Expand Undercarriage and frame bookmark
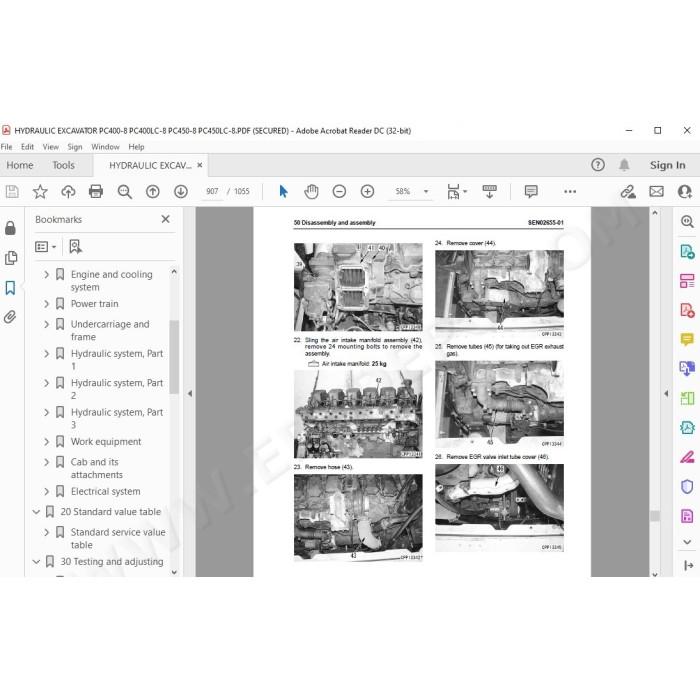Screen dimensions: 700x700 (x=46, y=324)
